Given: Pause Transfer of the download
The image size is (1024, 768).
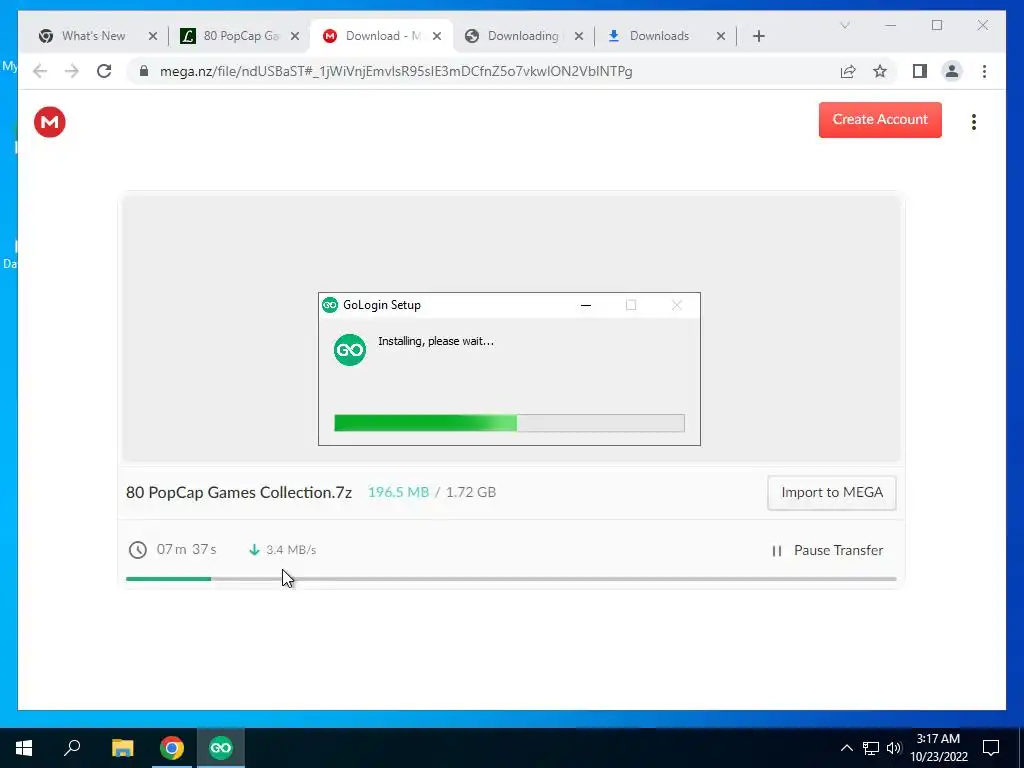Looking at the screenshot, I should click(827, 551).
